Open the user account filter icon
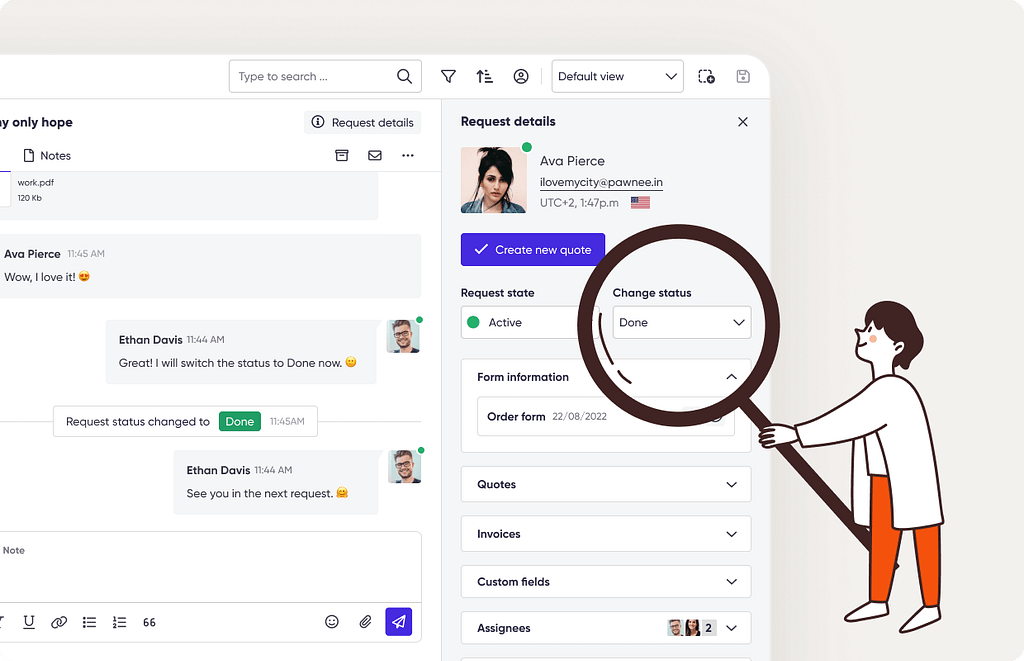 click(520, 76)
